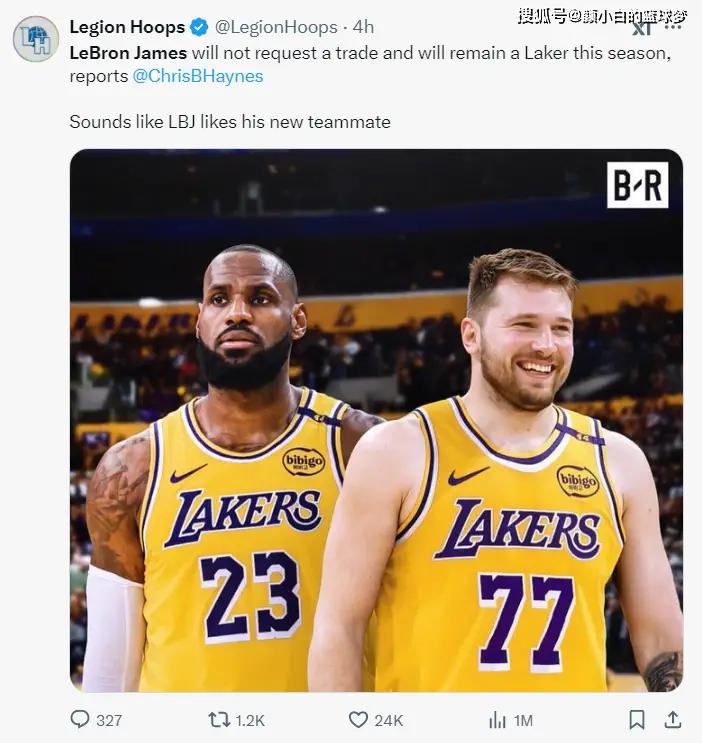702x743 pixels.
Task: Click the 4h post timestamp
Action: pyautogui.click(x=363, y=27)
